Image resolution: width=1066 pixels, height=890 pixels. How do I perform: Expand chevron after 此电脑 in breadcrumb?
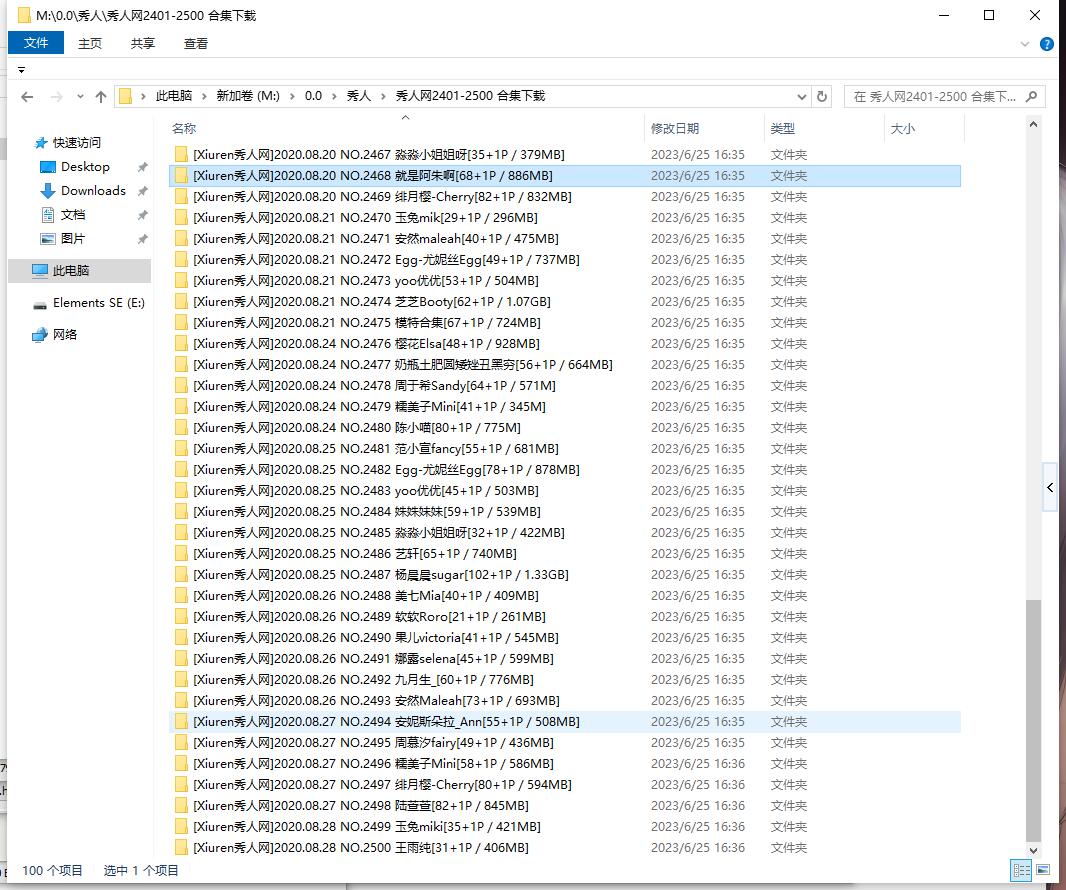tap(204, 97)
